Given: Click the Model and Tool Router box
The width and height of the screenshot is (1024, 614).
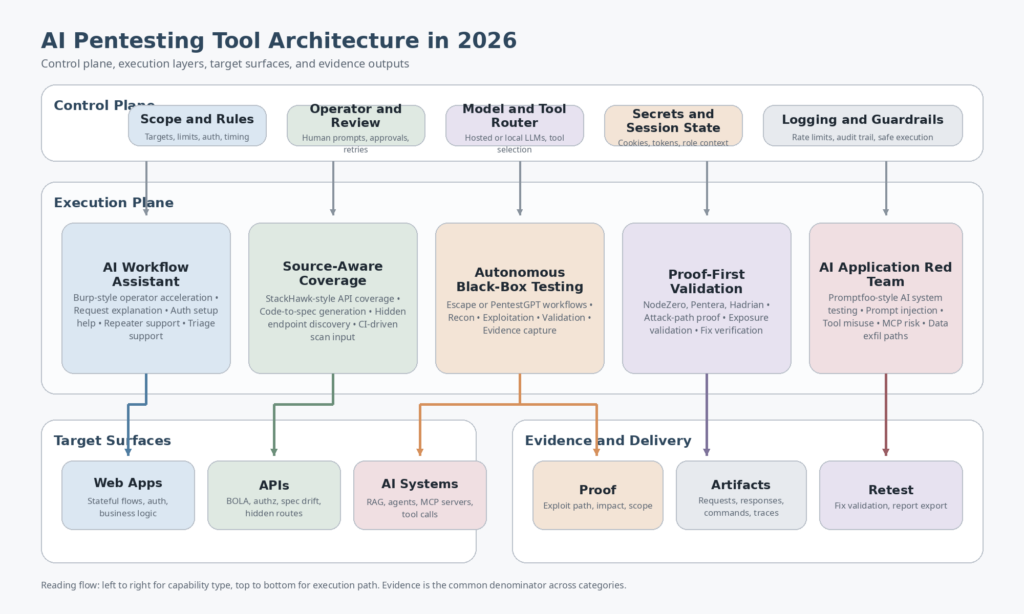Looking at the screenshot, I should (514, 126).
